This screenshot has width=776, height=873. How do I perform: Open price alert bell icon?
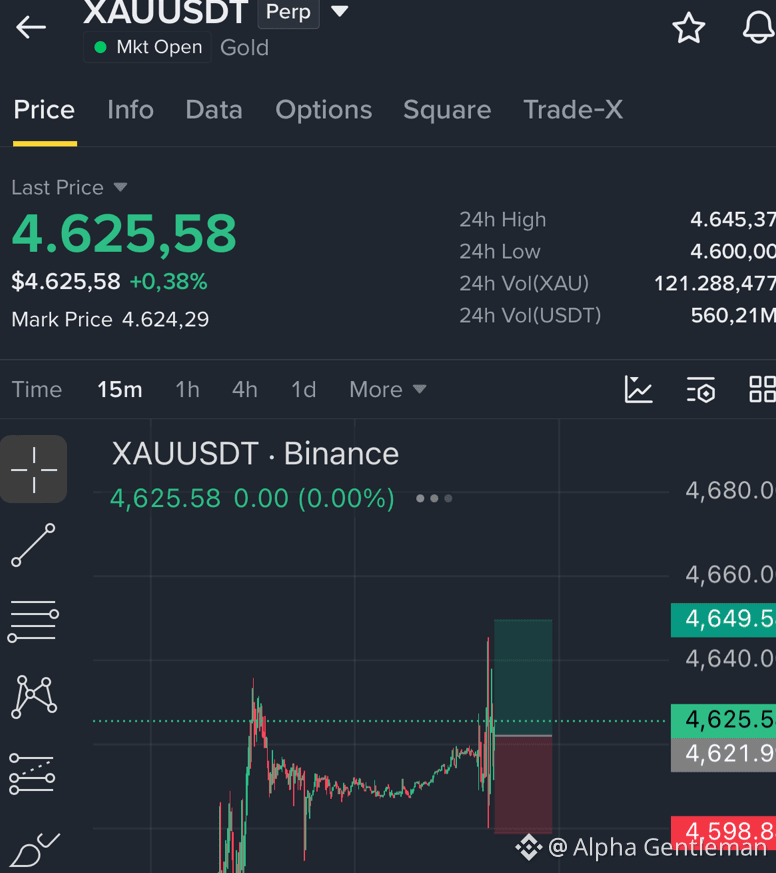coord(759,27)
